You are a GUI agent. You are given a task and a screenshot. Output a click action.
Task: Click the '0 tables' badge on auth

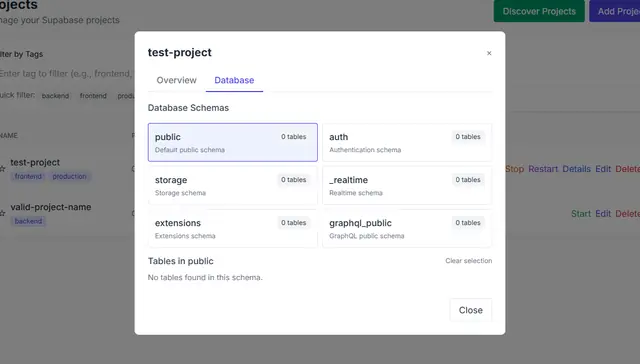pyautogui.click(x=468, y=137)
